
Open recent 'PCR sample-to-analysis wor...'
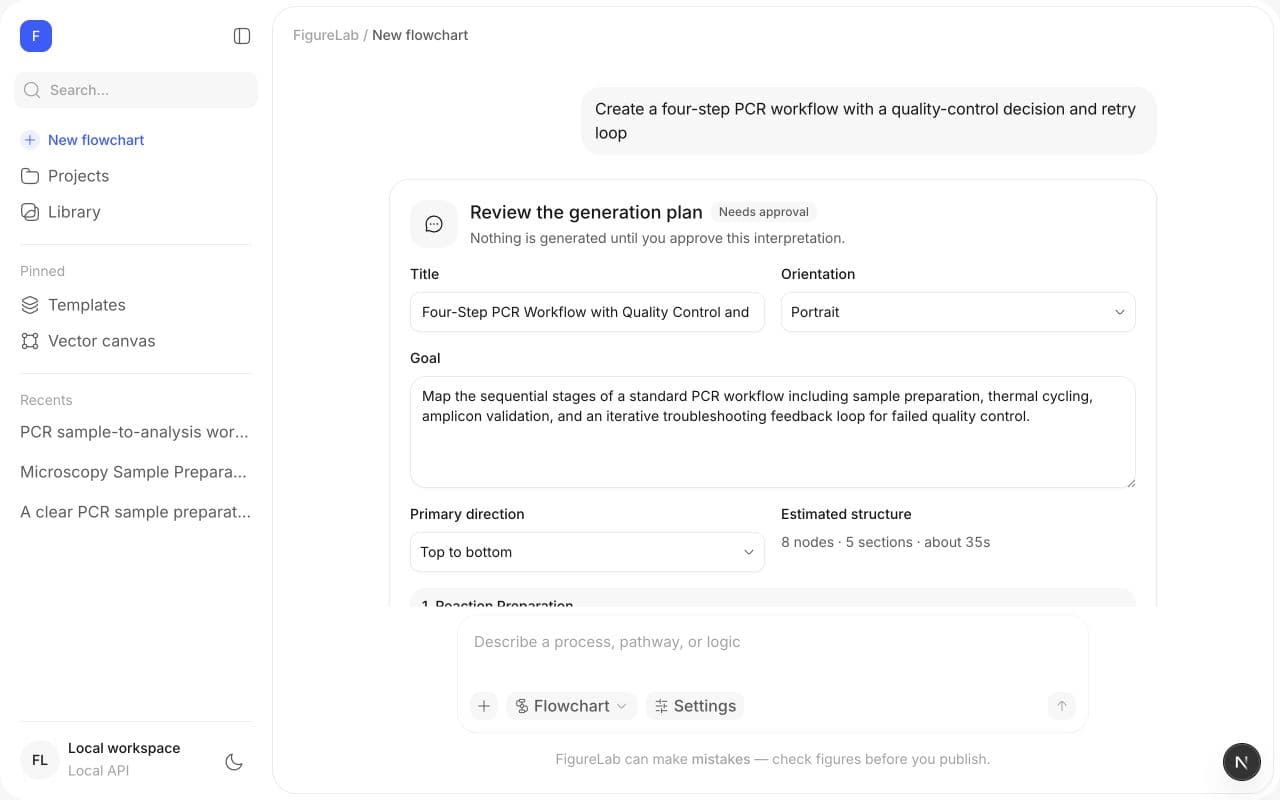click(x=136, y=432)
